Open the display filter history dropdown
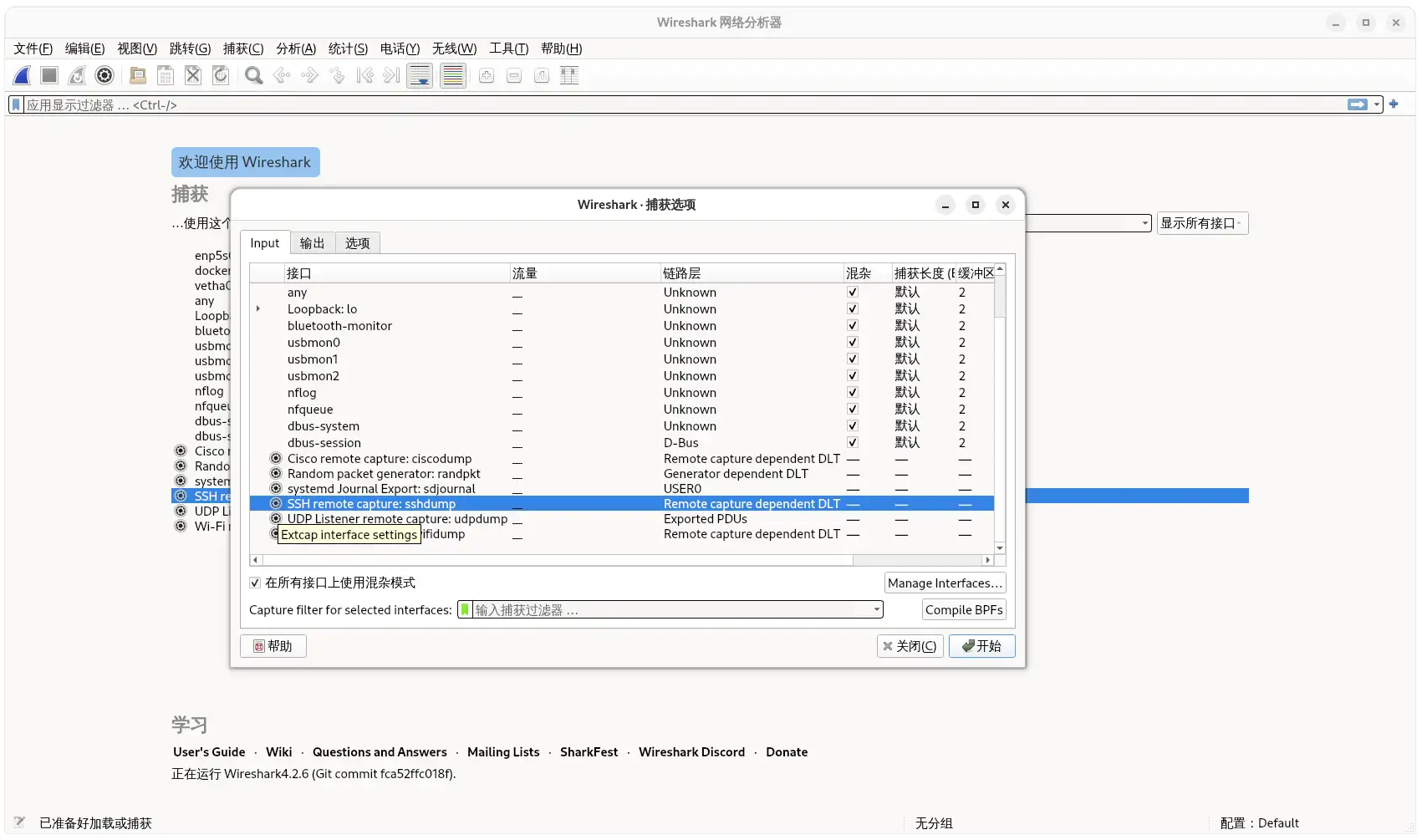 click(1377, 104)
